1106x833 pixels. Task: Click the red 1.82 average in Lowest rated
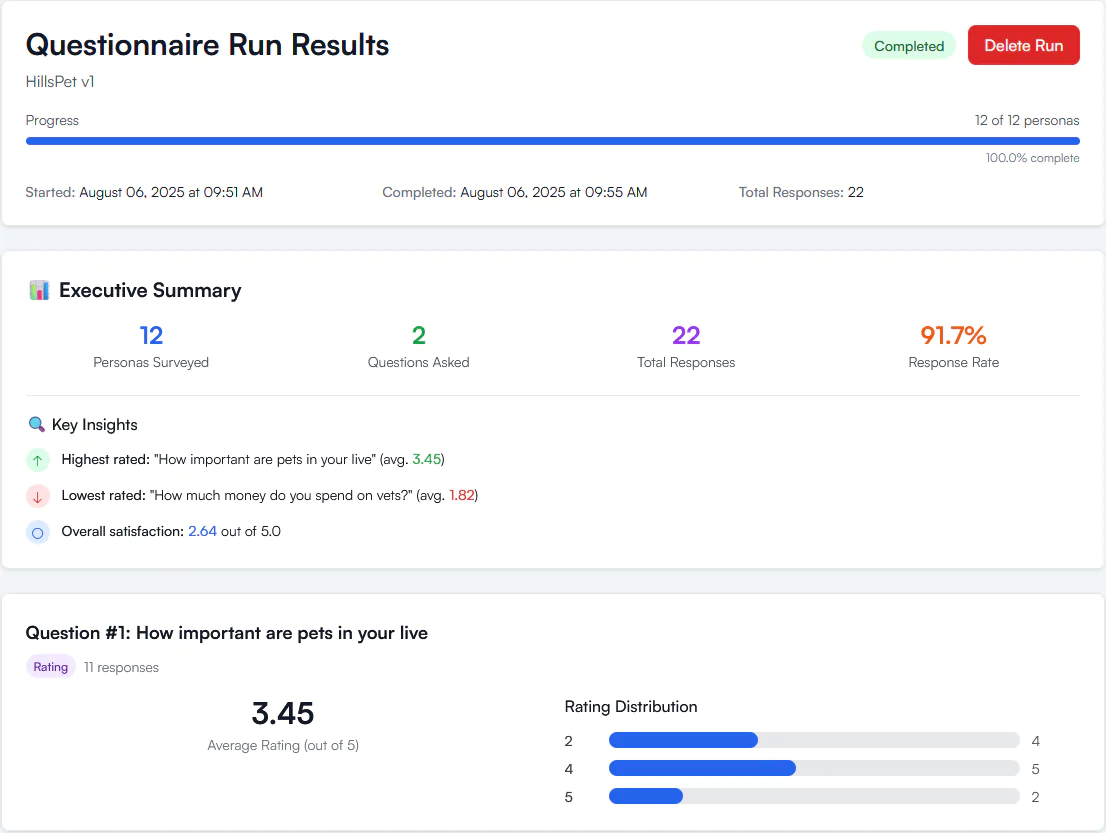462,495
